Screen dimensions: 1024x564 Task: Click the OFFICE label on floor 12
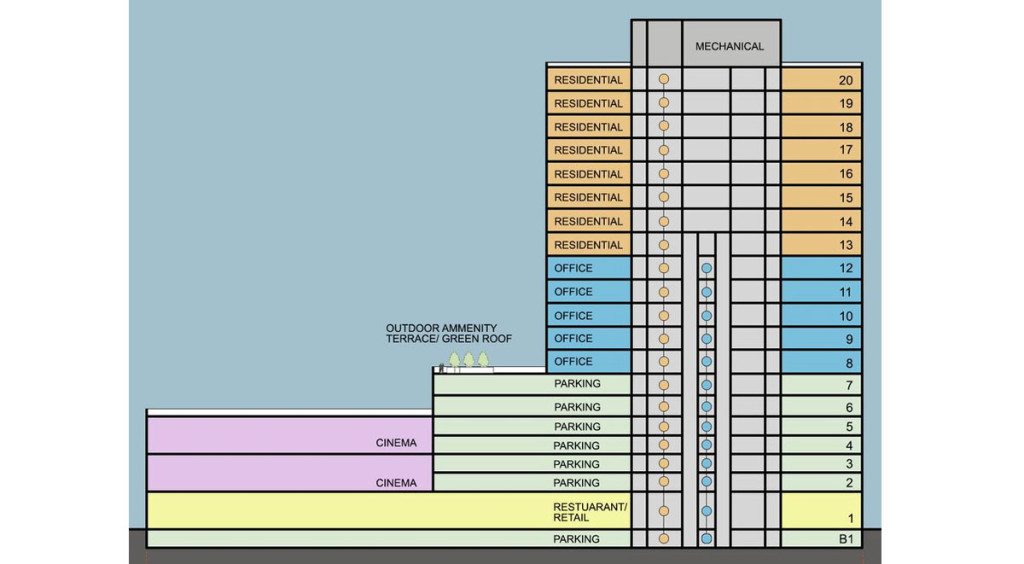coord(573,268)
